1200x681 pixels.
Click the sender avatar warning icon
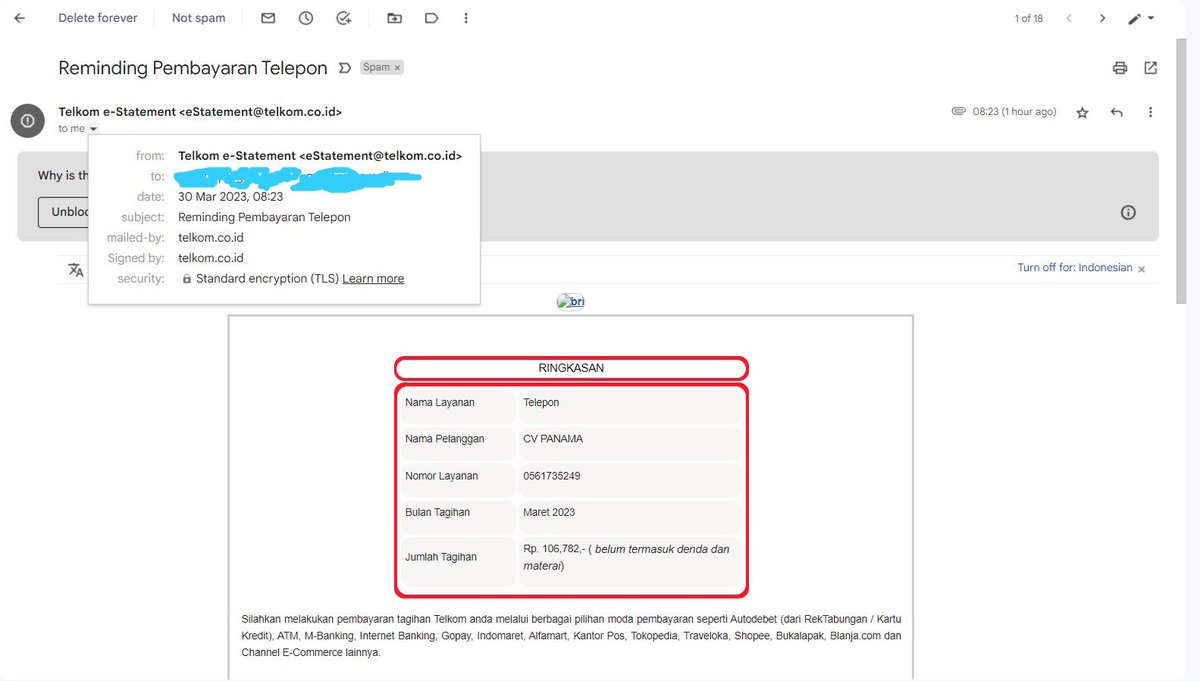point(27,120)
